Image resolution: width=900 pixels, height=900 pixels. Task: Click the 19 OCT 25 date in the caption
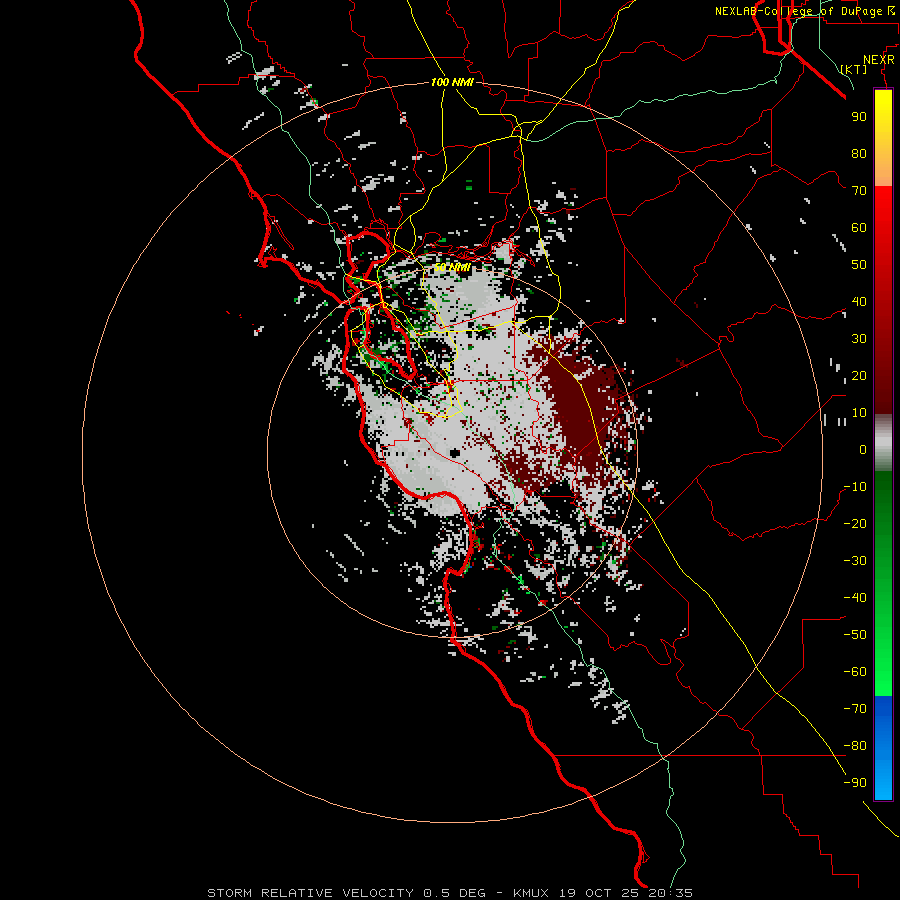tap(599, 893)
